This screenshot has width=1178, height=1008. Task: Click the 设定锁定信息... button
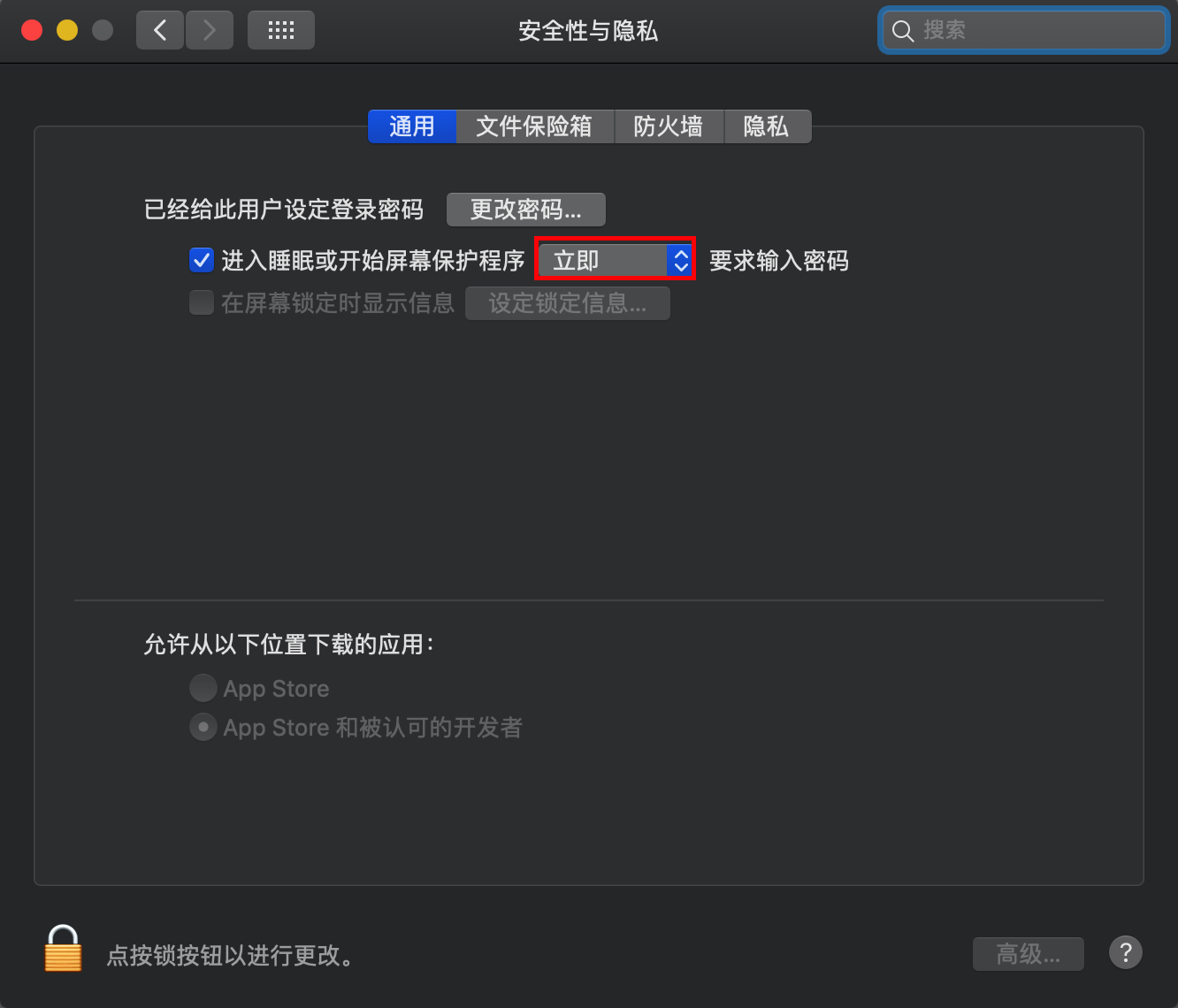click(x=568, y=303)
